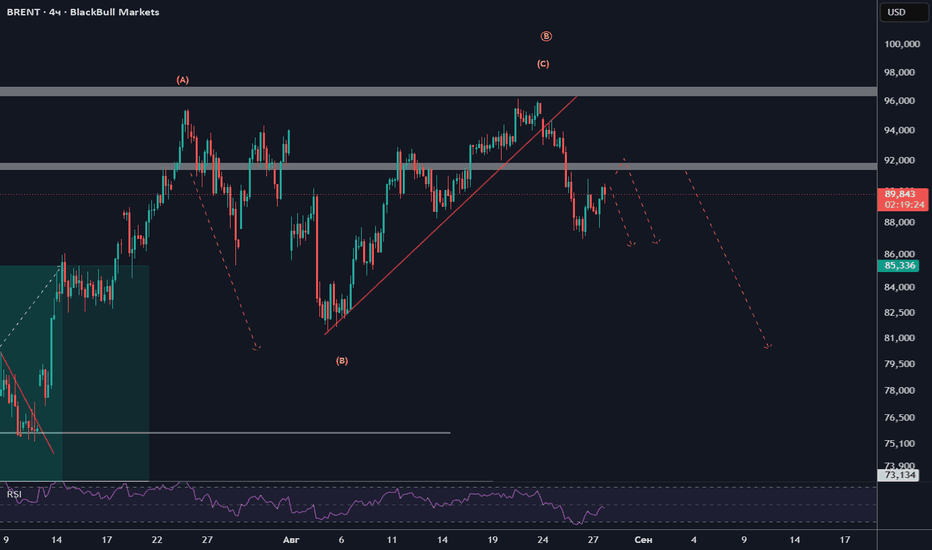The image size is (932, 550).
Task: Click the 73,134 price label
Action: (x=898, y=475)
